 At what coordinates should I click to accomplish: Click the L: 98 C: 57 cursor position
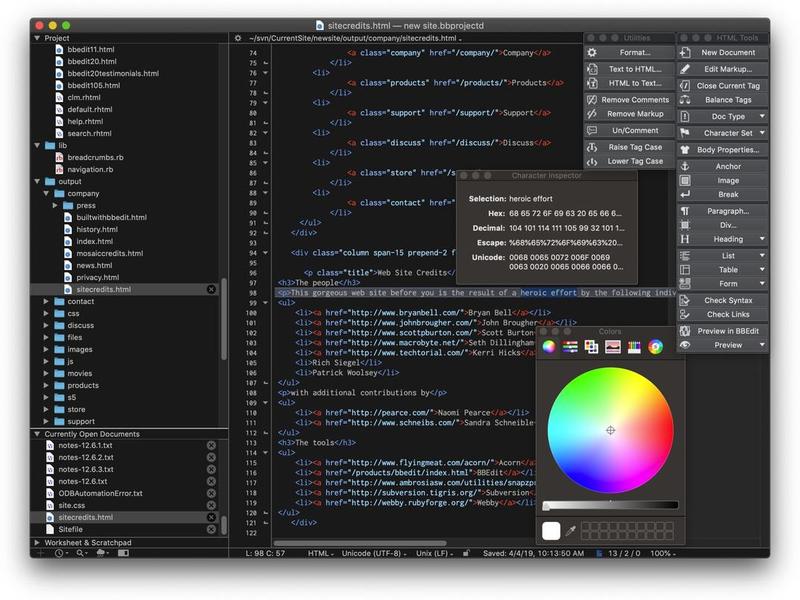click(265, 553)
